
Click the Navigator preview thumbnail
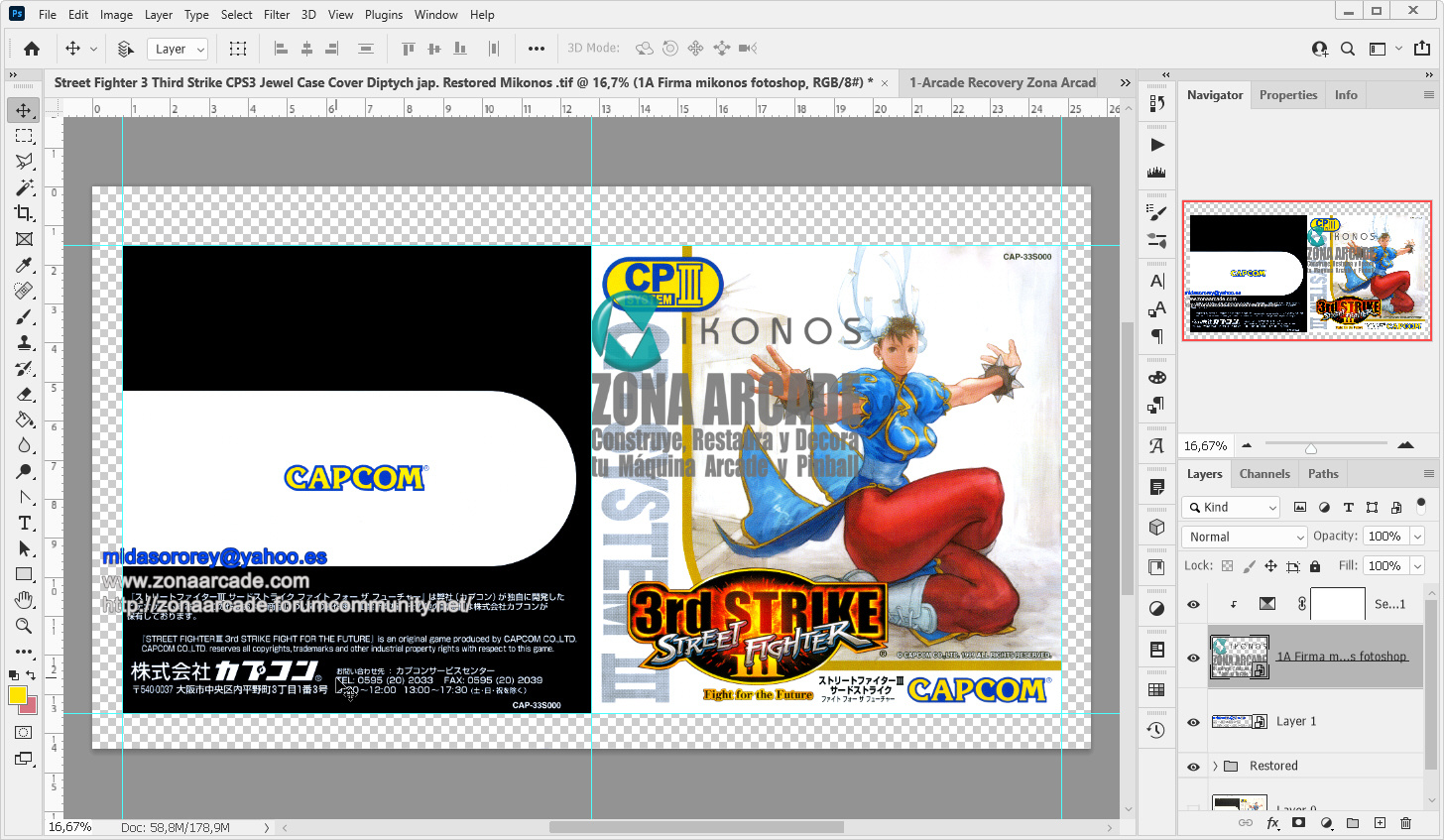pyautogui.click(x=1306, y=271)
